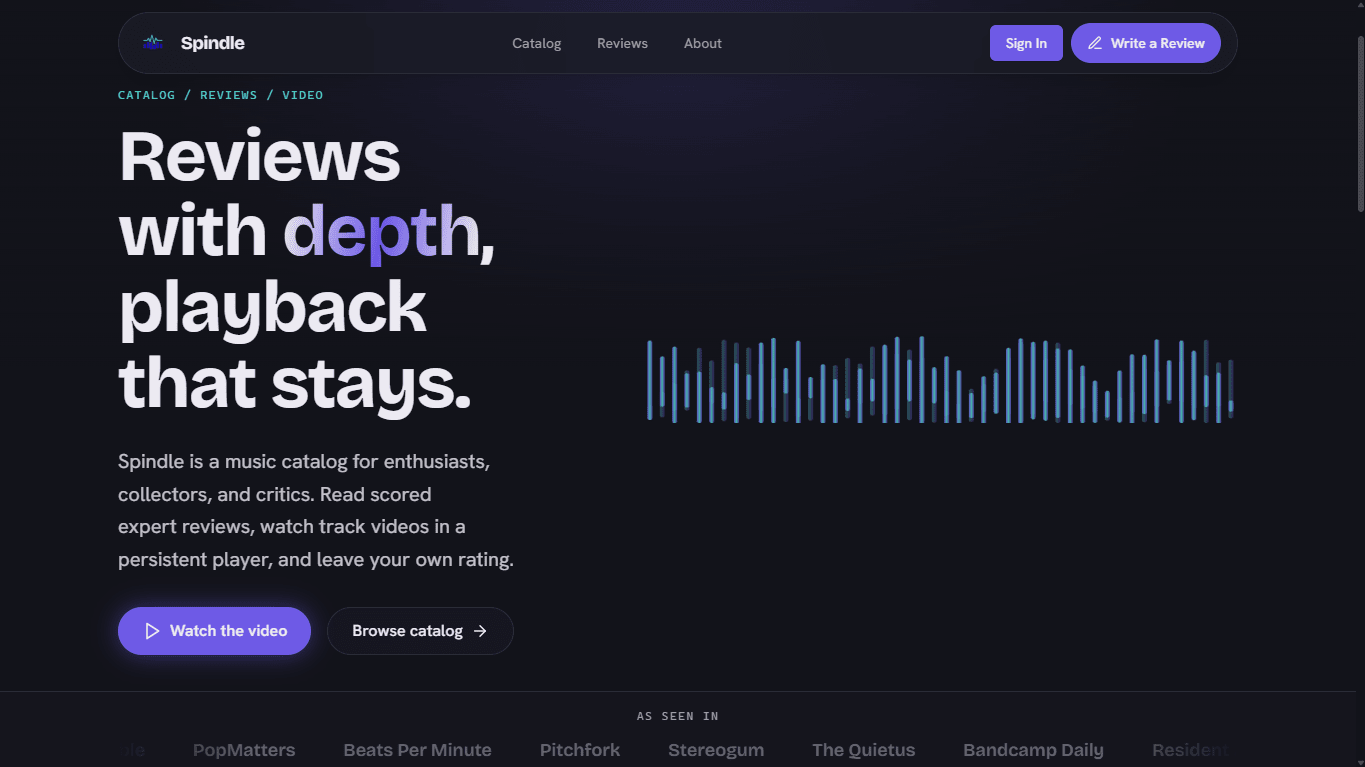Click the Pitchfork press name
1365x767 pixels.
pyautogui.click(x=580, y=750)
